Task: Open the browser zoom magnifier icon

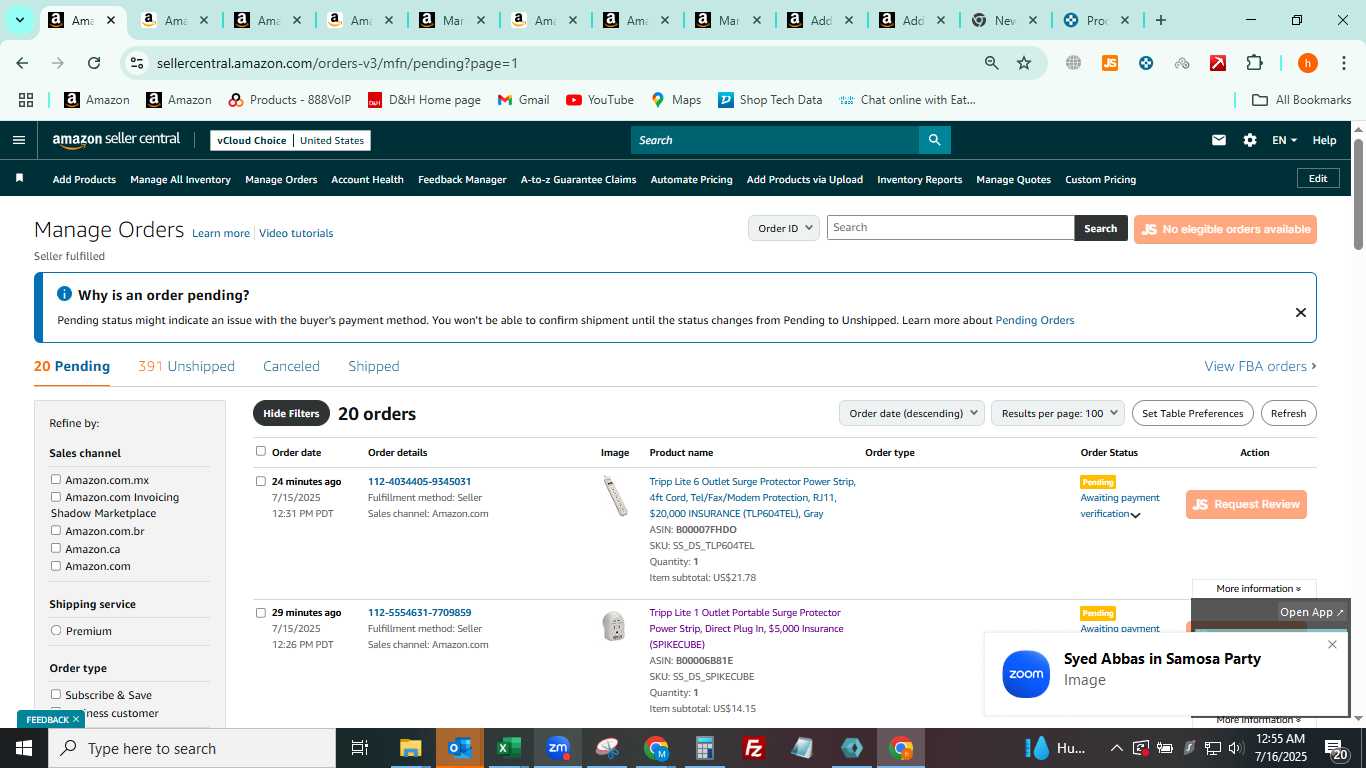Action: point(991,63)
